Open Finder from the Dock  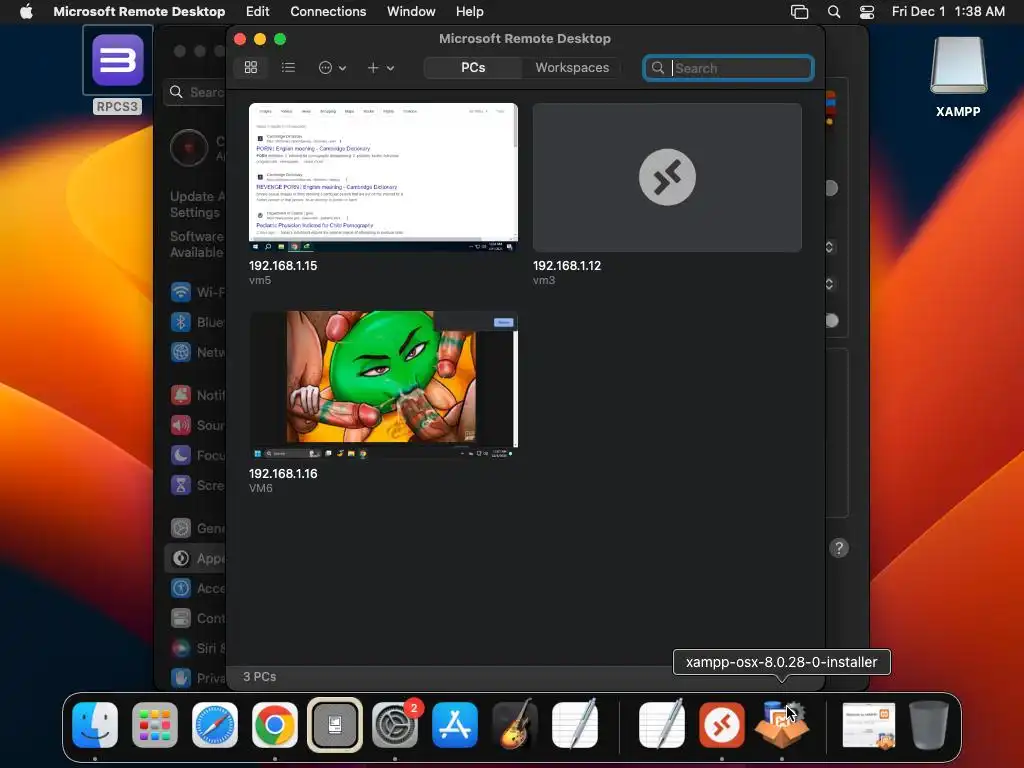95,724
